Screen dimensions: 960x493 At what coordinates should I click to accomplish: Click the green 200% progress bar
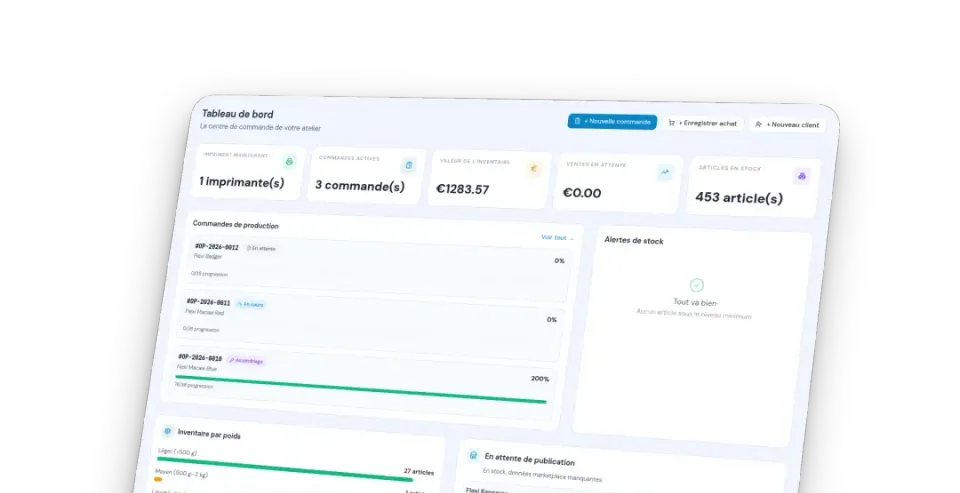[x=361, y=390]
